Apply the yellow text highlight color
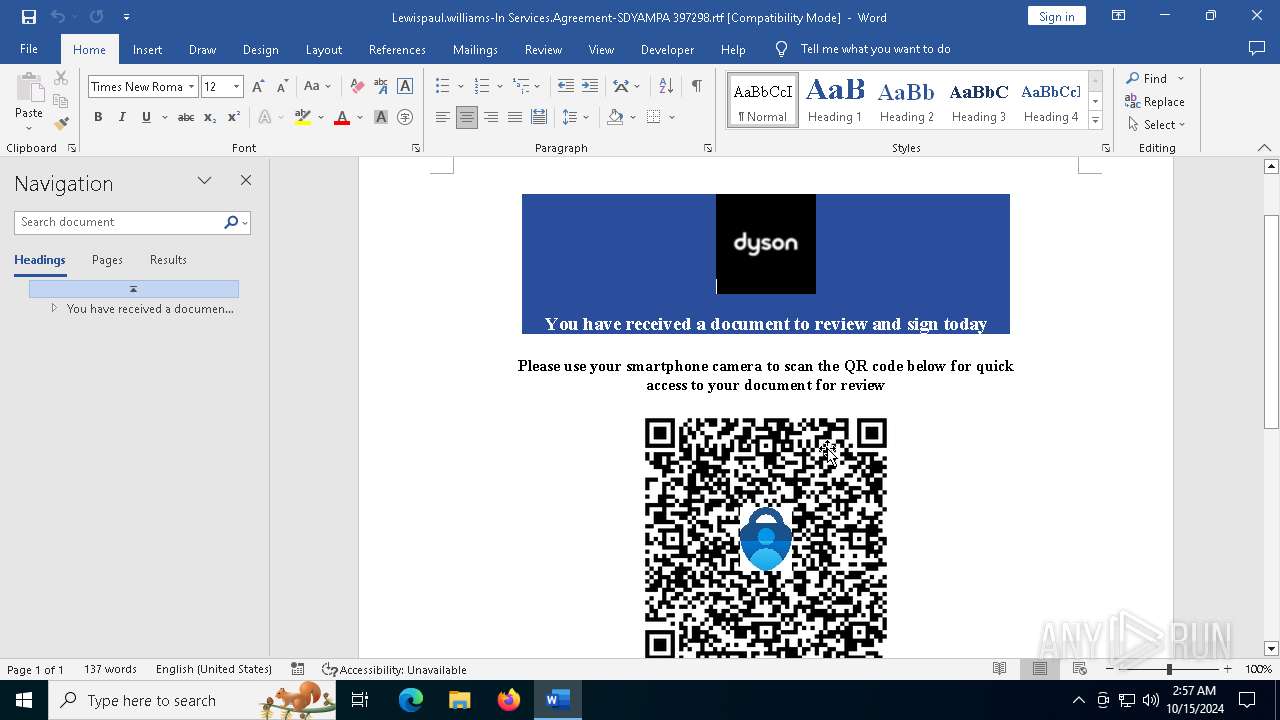This screenshot has height=720, width=1280. [x=303, y=118]
